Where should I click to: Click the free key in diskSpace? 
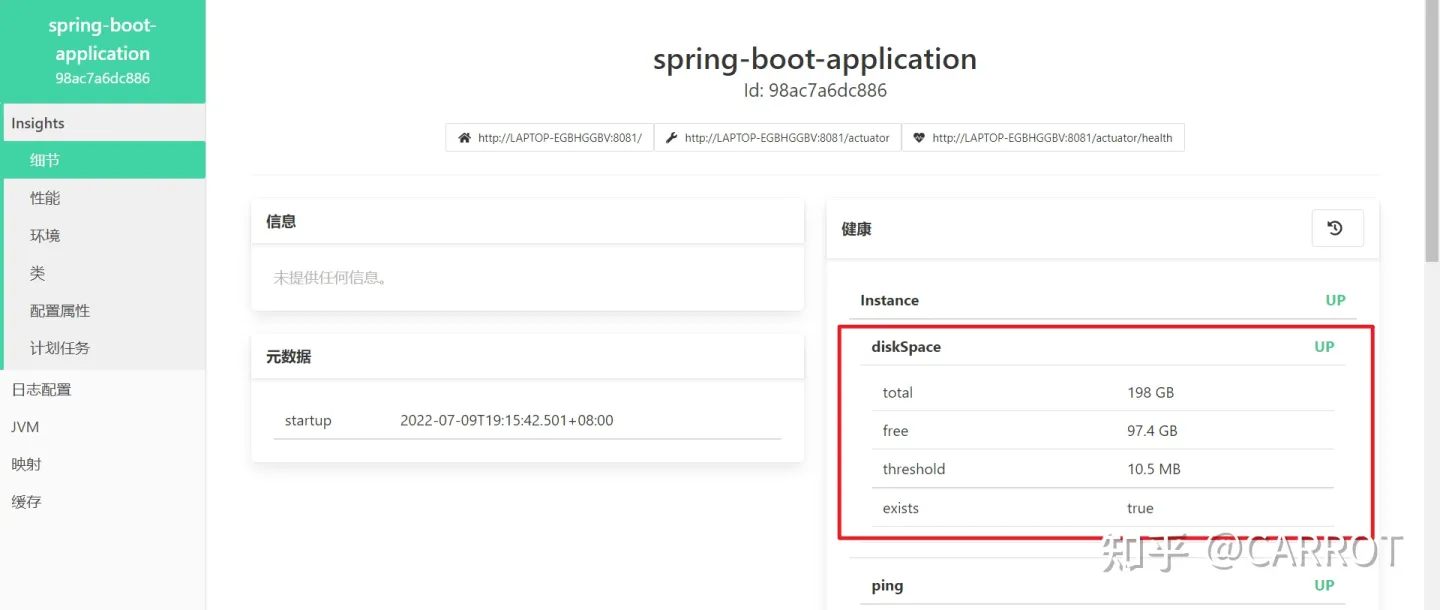(895, 431)
